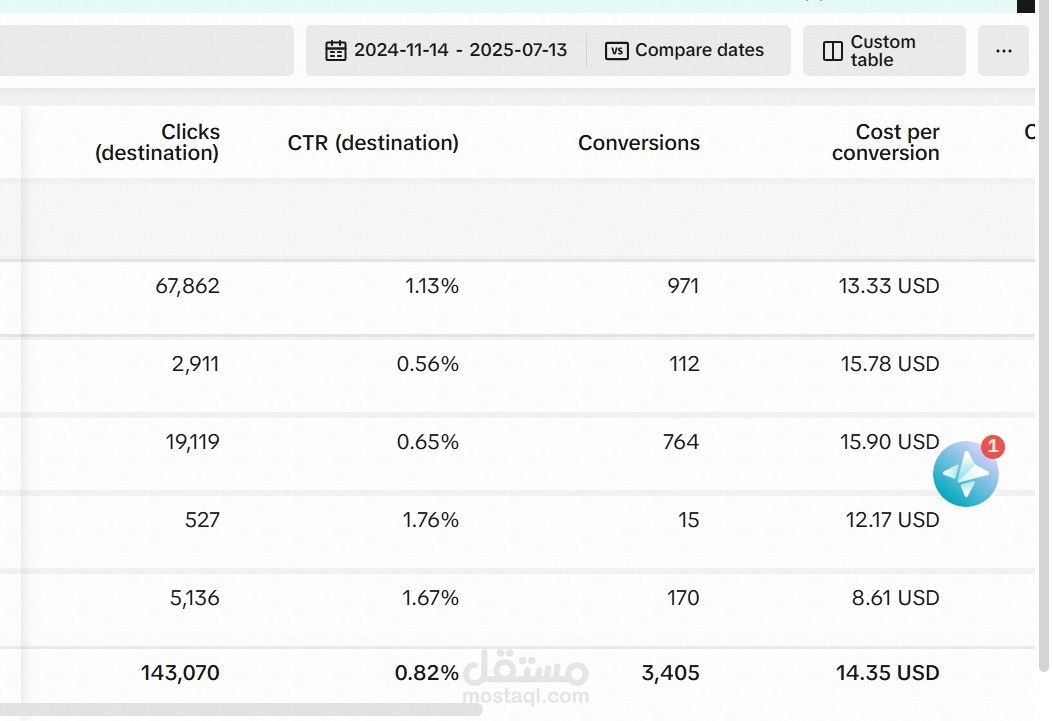Screen dimensions: 1052x721
Task: Click the 8.61 USD cost cell
Action: [895, 598]
